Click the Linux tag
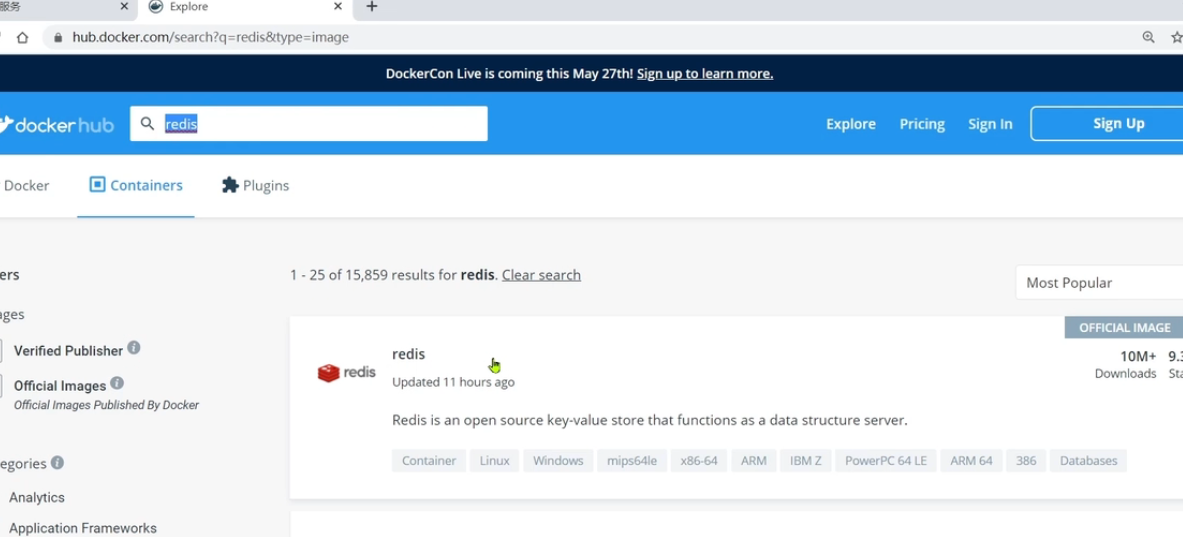The height and width of the screenshot is (537, 1183). [494, 461]
